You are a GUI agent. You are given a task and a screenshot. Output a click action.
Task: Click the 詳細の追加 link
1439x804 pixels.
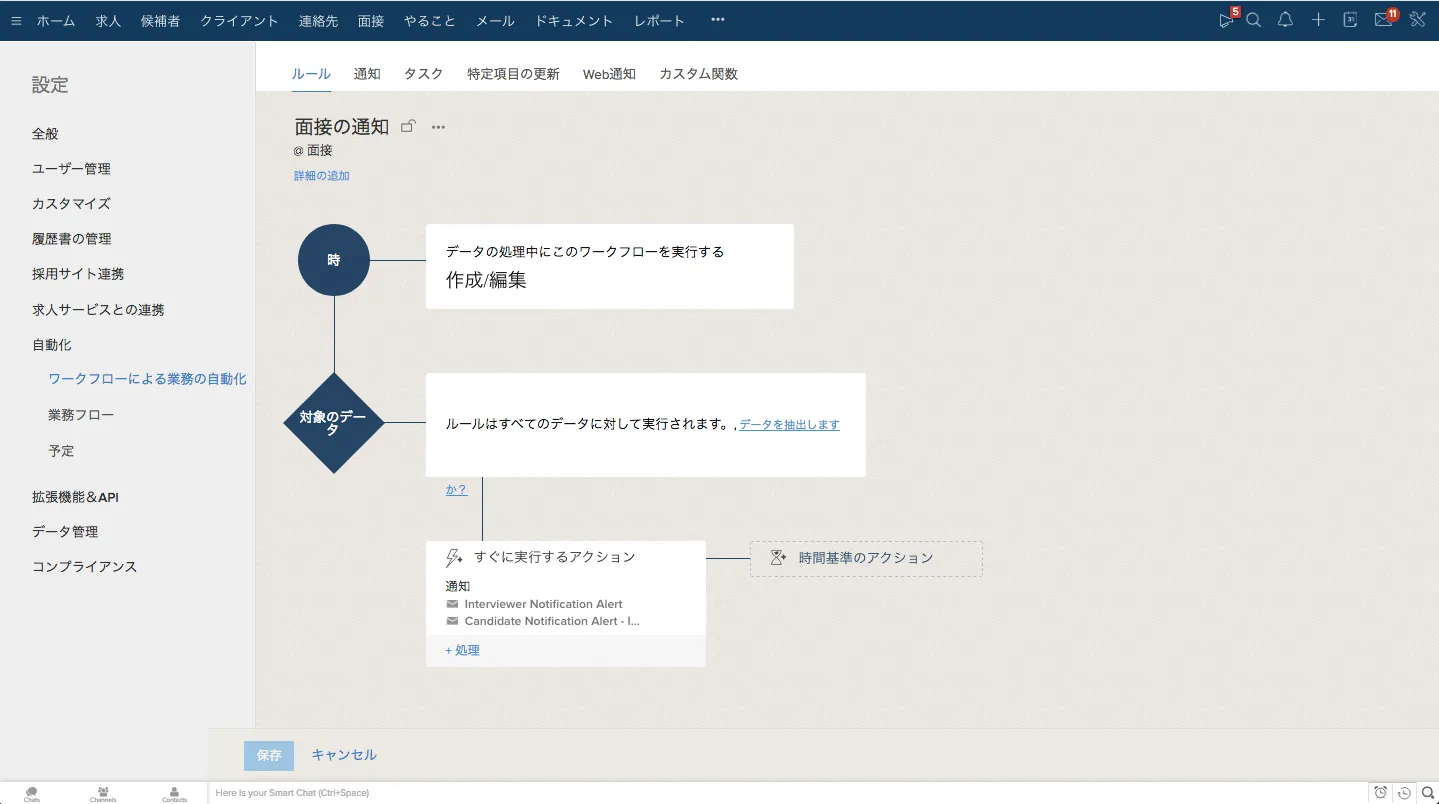[x=321, y=176]
